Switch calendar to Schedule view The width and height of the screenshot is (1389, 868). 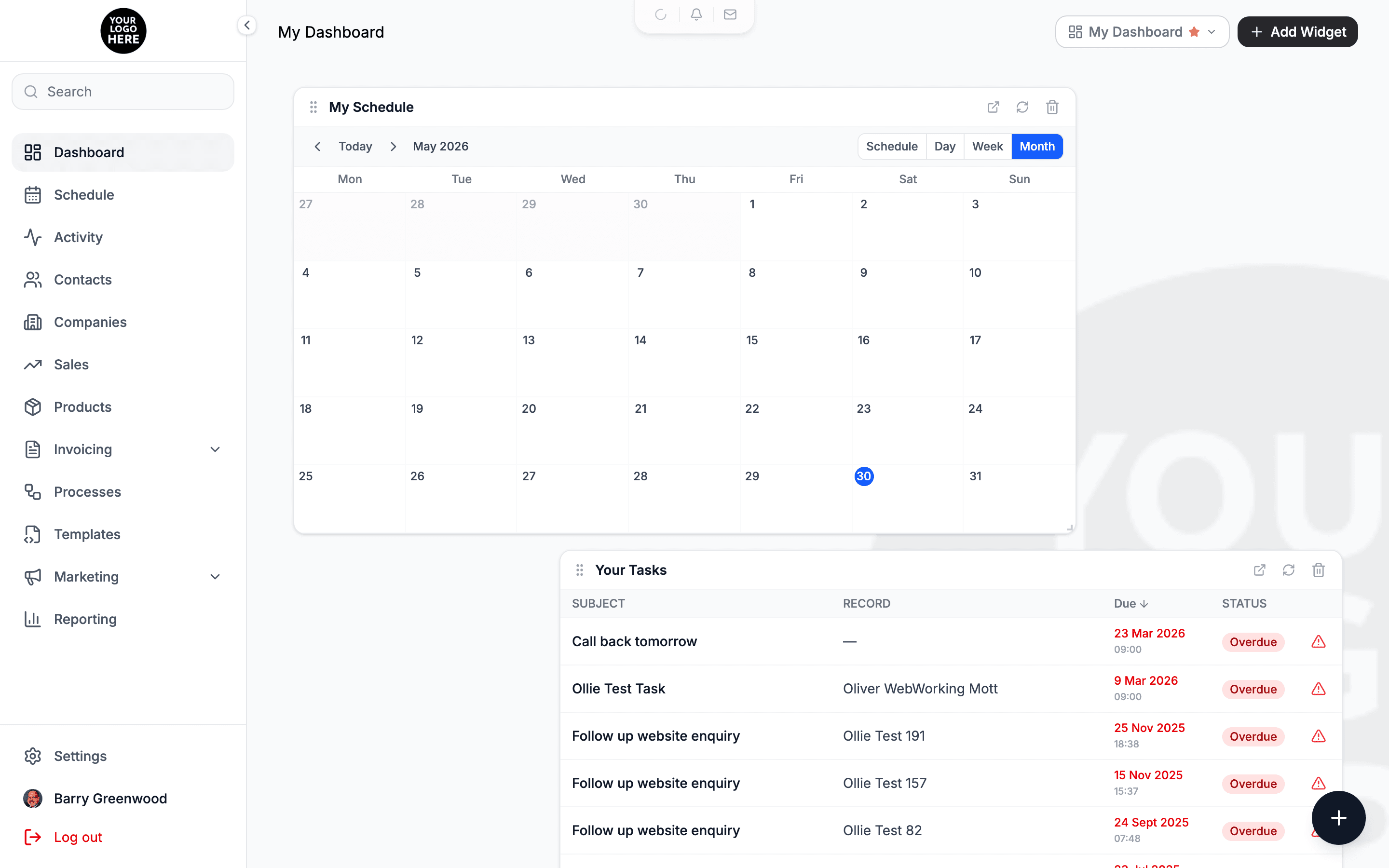click(891, 147)
